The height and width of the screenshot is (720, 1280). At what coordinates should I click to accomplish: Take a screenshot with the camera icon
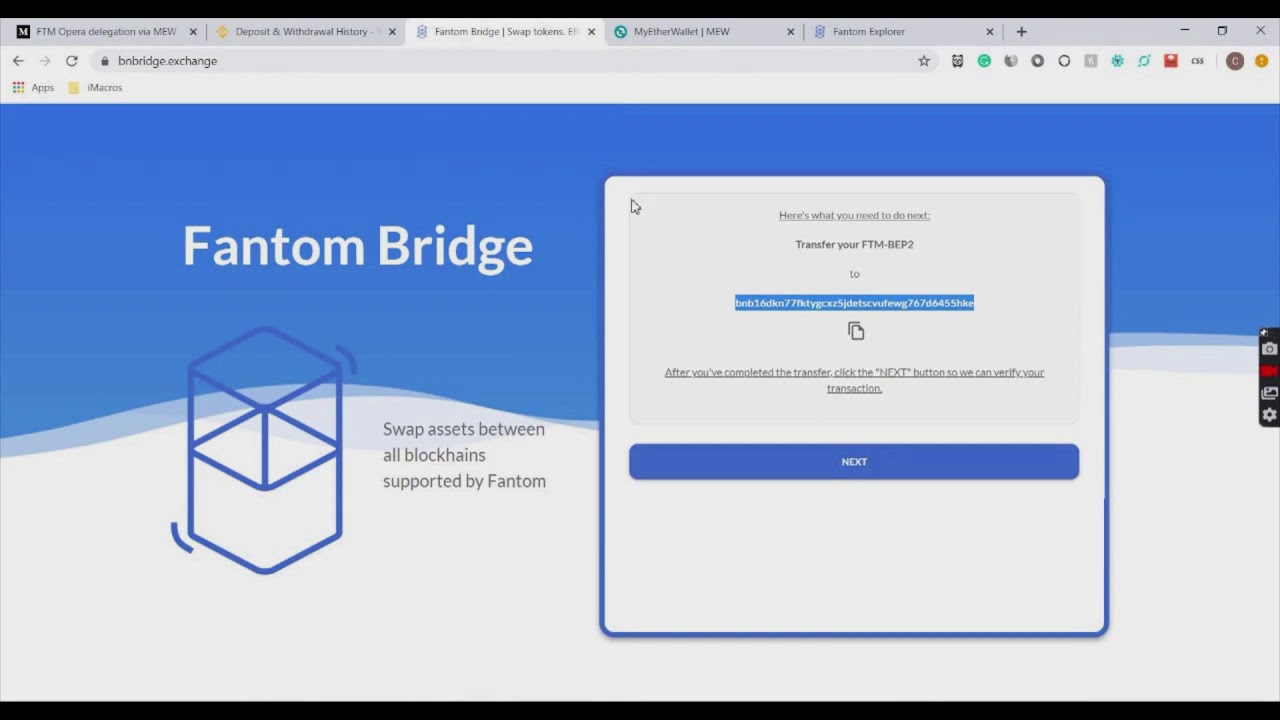[x=1270, y=349]
